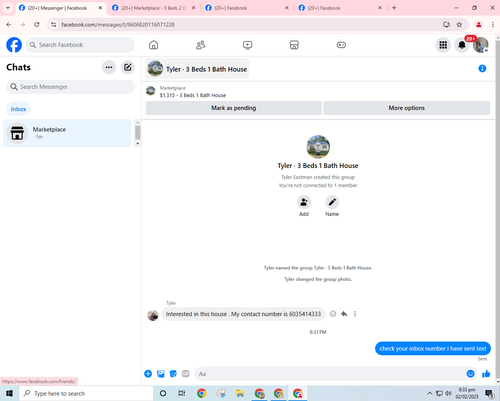
Task: Open Chrome's three-dot menu
Action: (493, 25)
